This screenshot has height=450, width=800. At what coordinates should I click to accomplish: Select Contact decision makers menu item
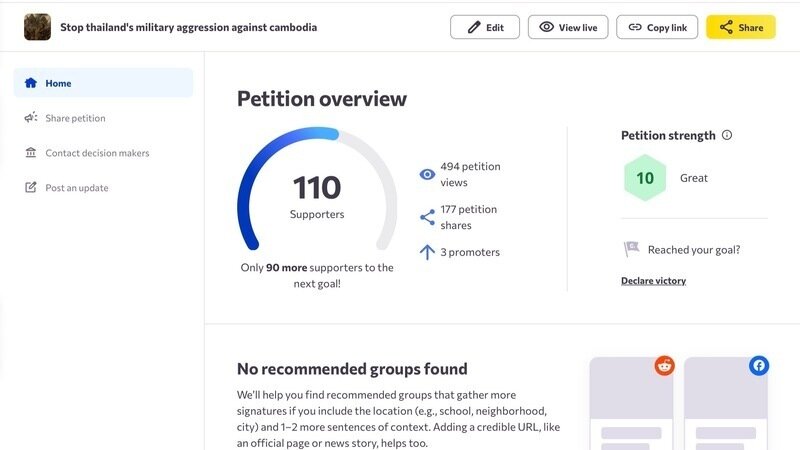coord(97,153)
